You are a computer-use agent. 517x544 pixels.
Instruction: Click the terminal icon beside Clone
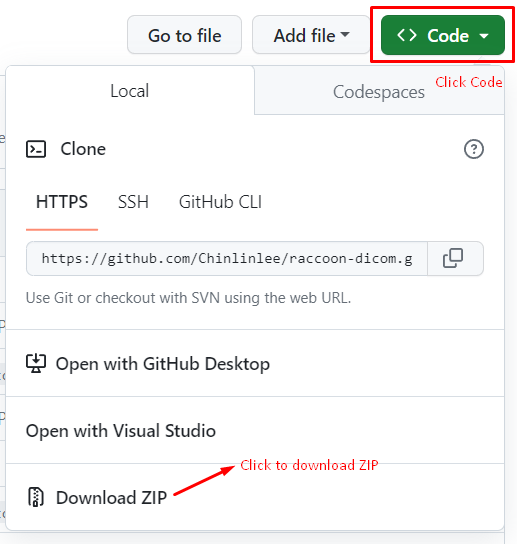(36, 149)
